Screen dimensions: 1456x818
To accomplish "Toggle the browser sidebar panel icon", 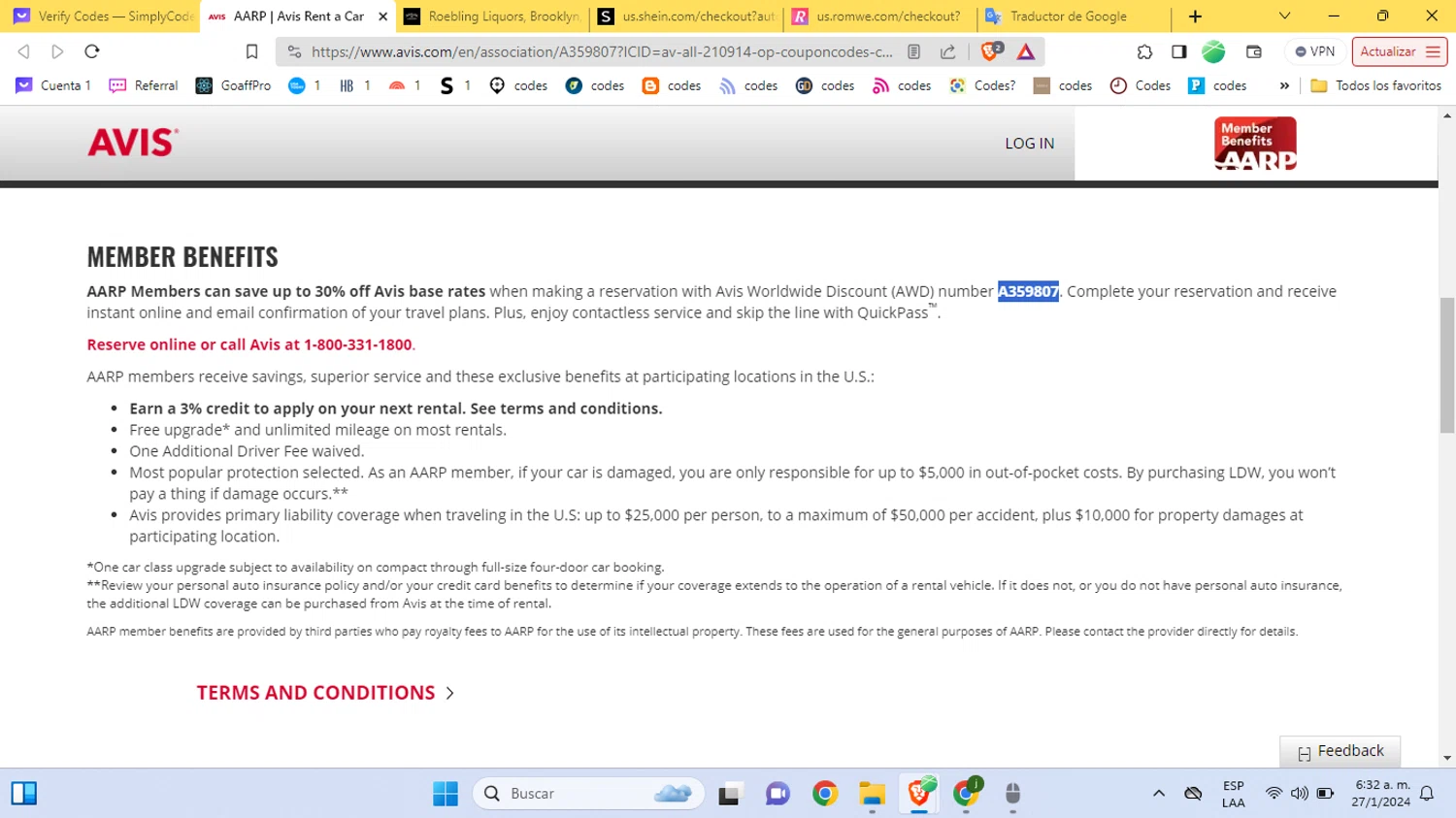I will pyautogui.click(x=1178, y=51).
